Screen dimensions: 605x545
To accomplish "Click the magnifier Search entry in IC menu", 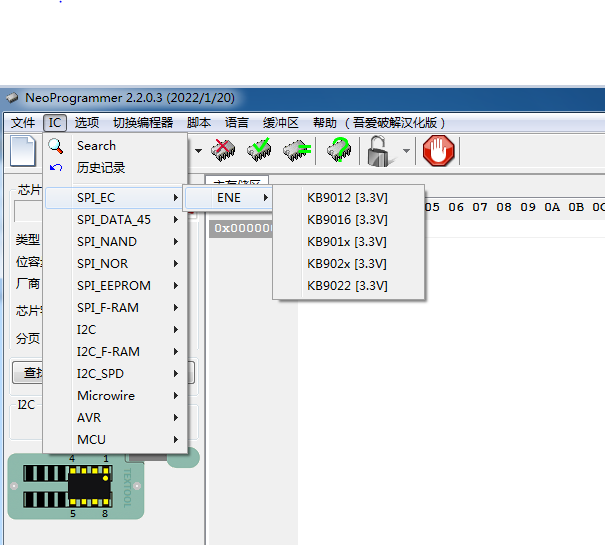I will click(x=96, y=146).
